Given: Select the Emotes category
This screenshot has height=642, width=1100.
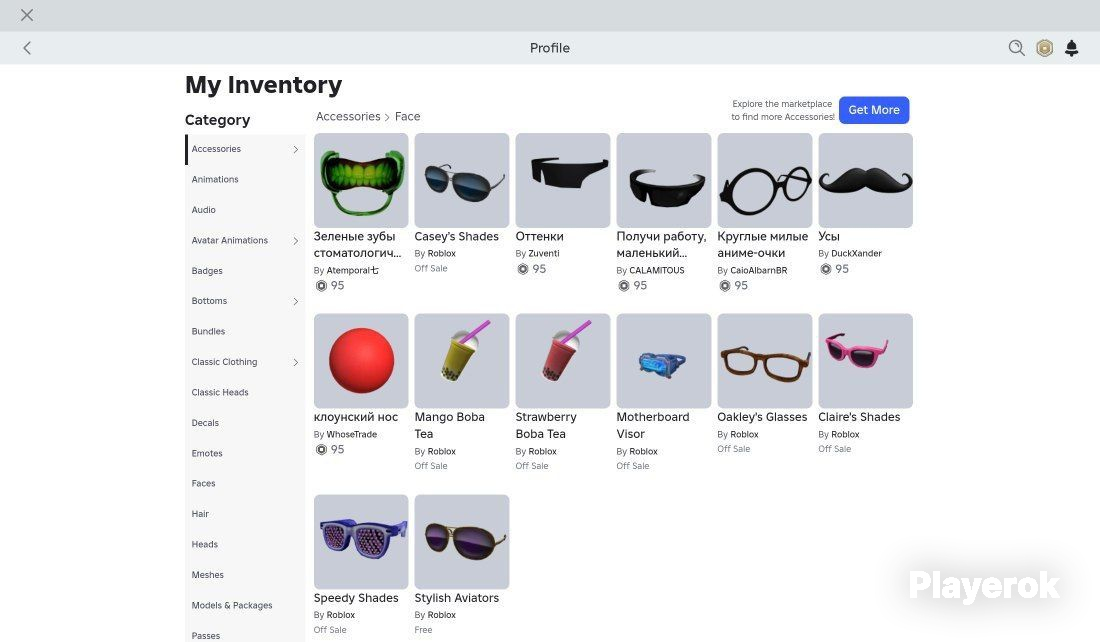Looking at the screenshot, I should [x=245, y=453].
